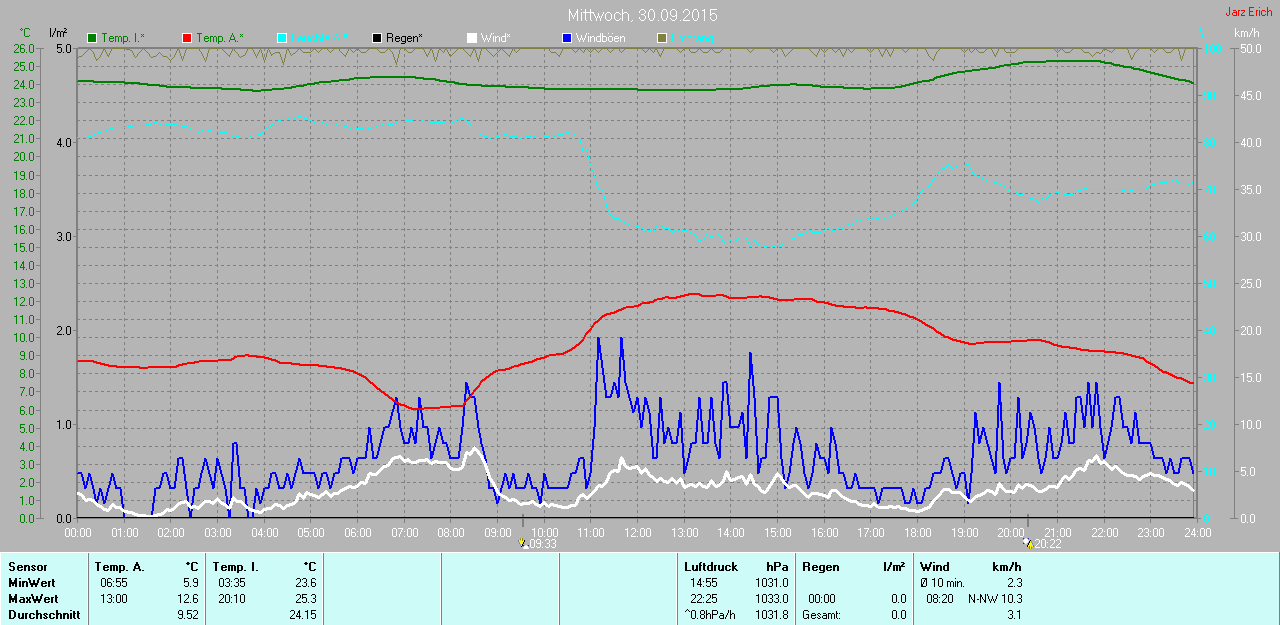Click the 'Temp. A.' column header
Image resolution: width=1280 pixels, height=625 pixels.
120,567
